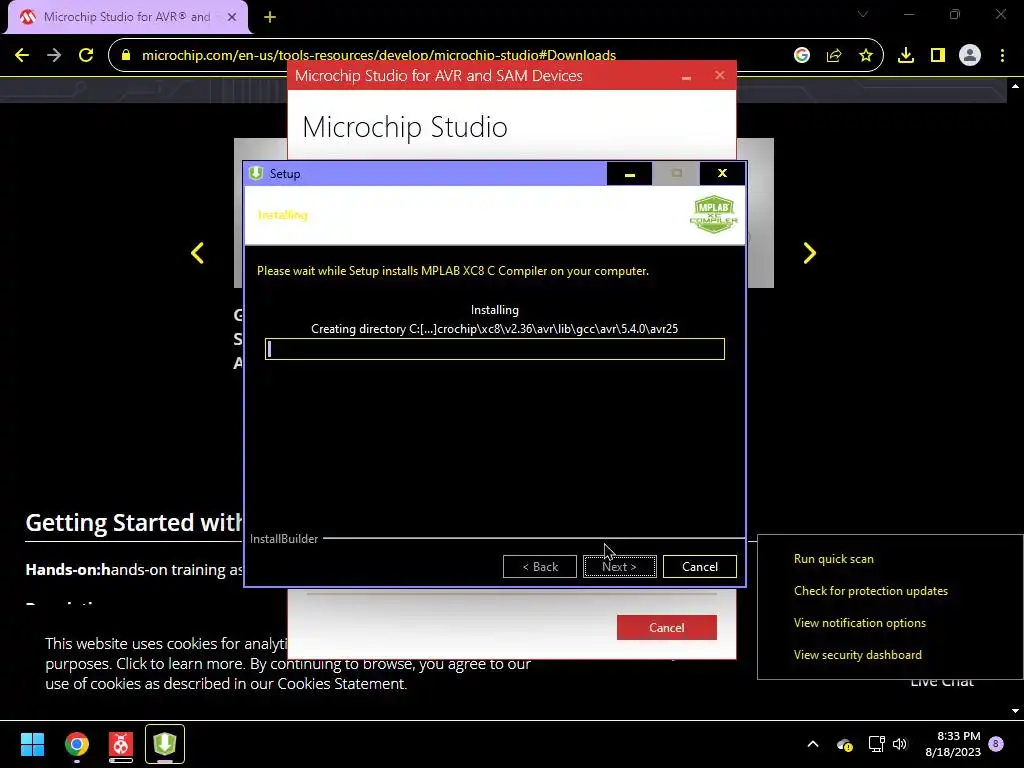Open notification center badge
Image resolution: width=1024 pixels, height=768 pixels.
pos(996,743)
